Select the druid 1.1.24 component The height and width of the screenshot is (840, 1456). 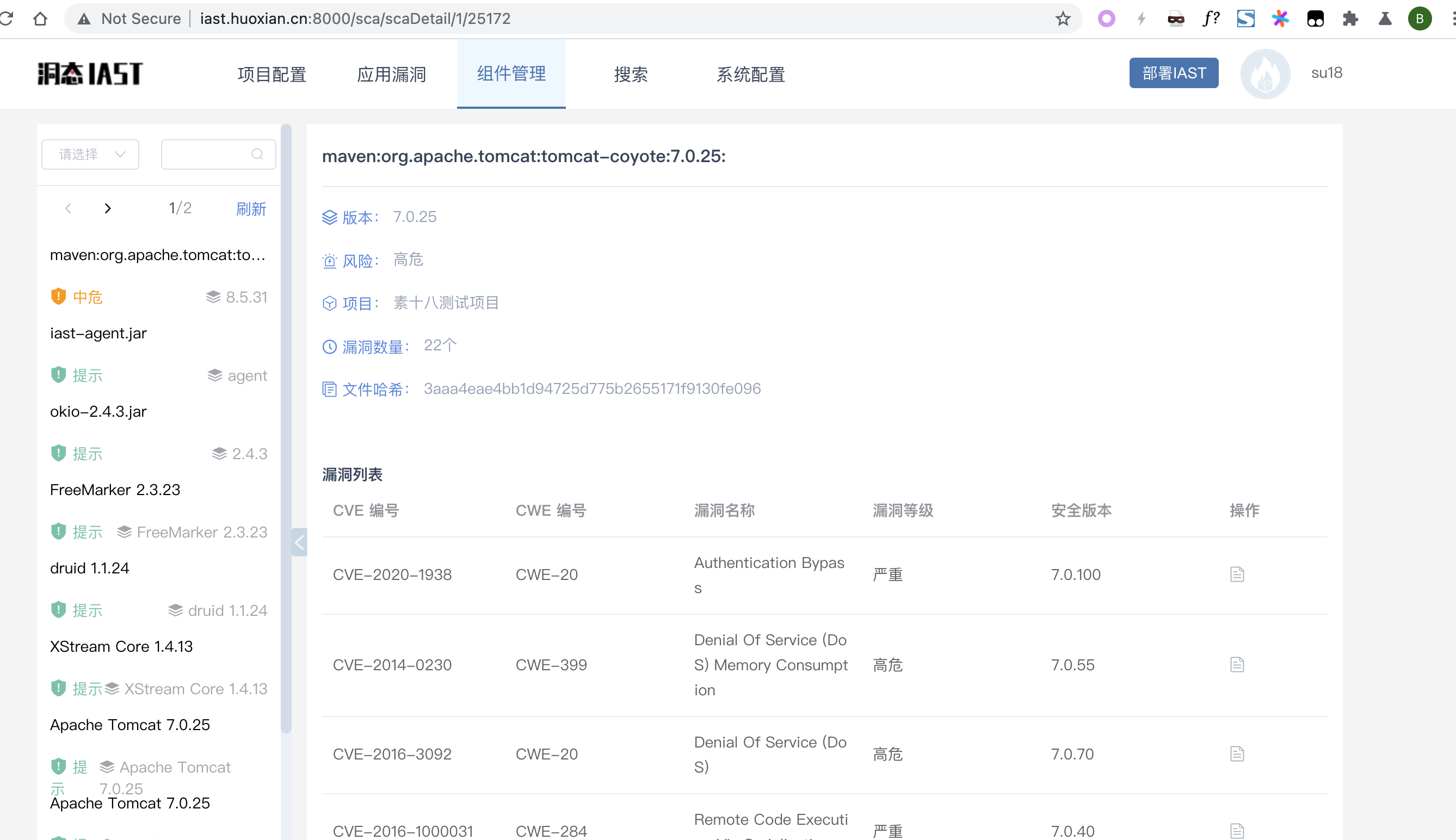click(x=89, y=569)
